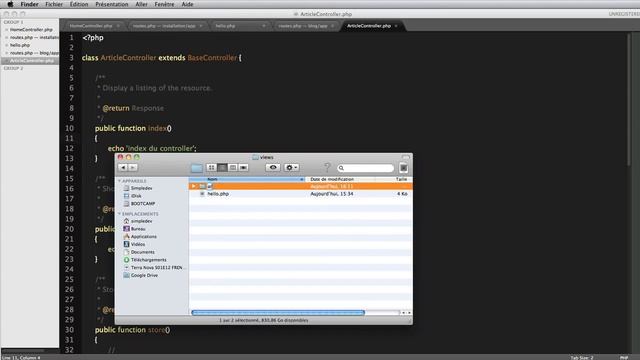Open the Finder action gear menu
Screen dimensions: 640x360
pos(291,167)
